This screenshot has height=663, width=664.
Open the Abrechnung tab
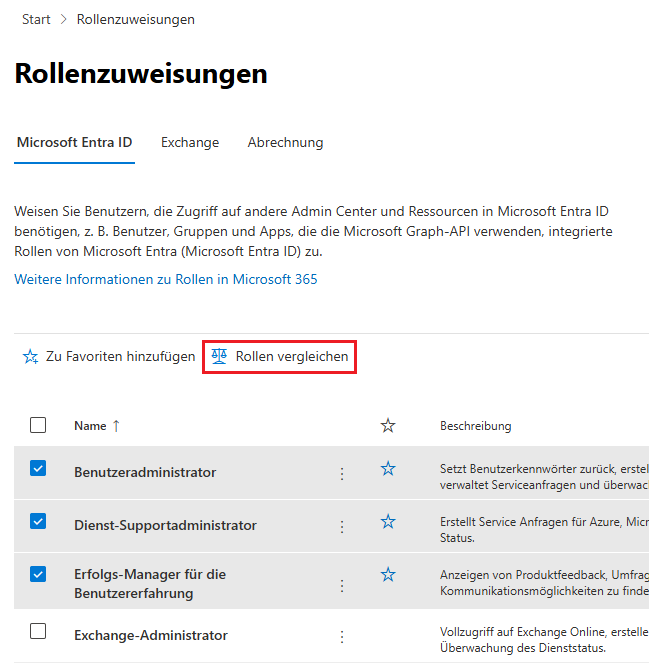point(285,143)
